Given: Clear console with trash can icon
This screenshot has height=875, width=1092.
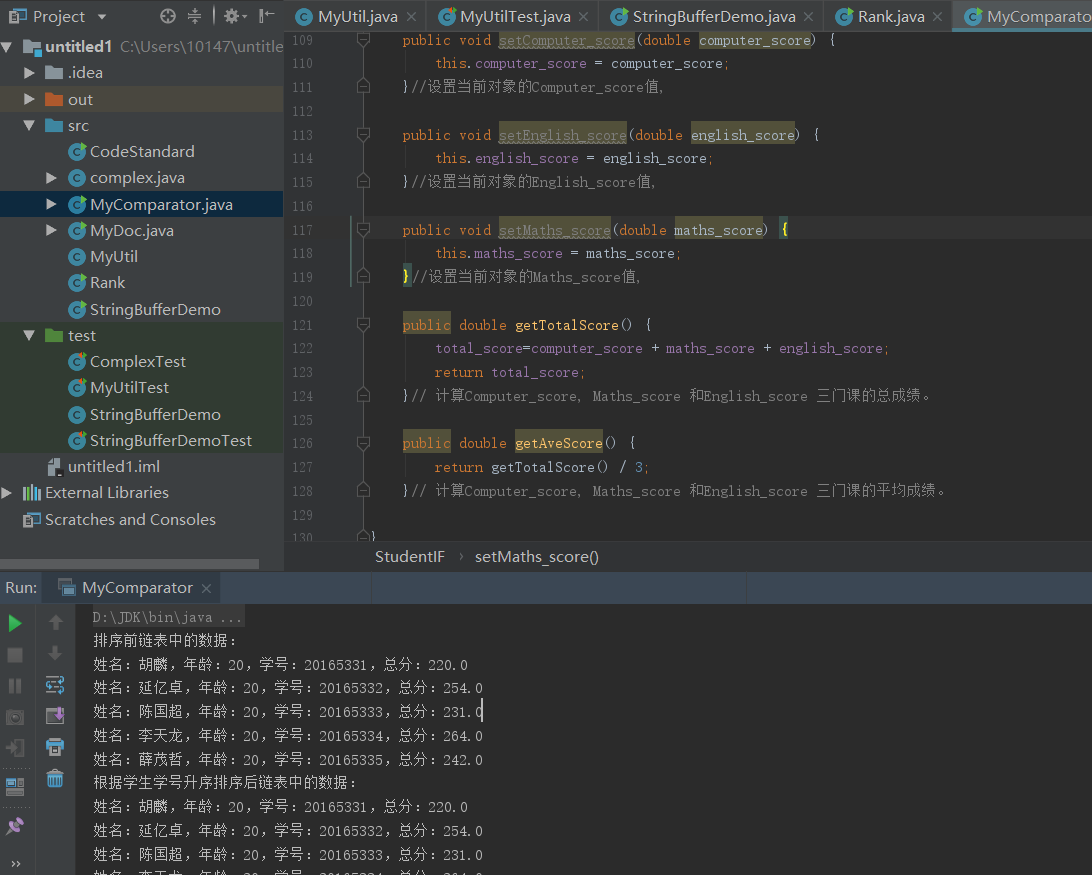Looking at the screenshot, I should (x=55, y=778).
